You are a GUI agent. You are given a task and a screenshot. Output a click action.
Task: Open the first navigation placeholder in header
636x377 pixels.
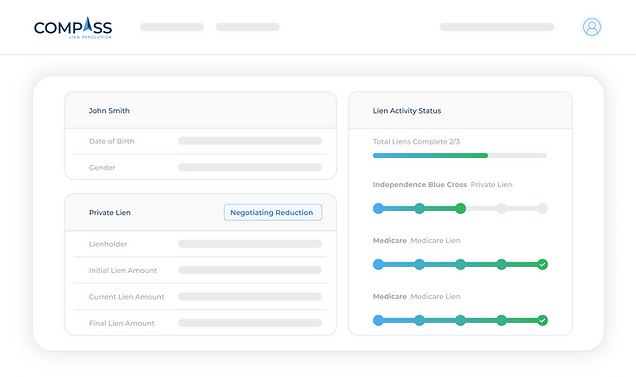(x=172, y=27)
